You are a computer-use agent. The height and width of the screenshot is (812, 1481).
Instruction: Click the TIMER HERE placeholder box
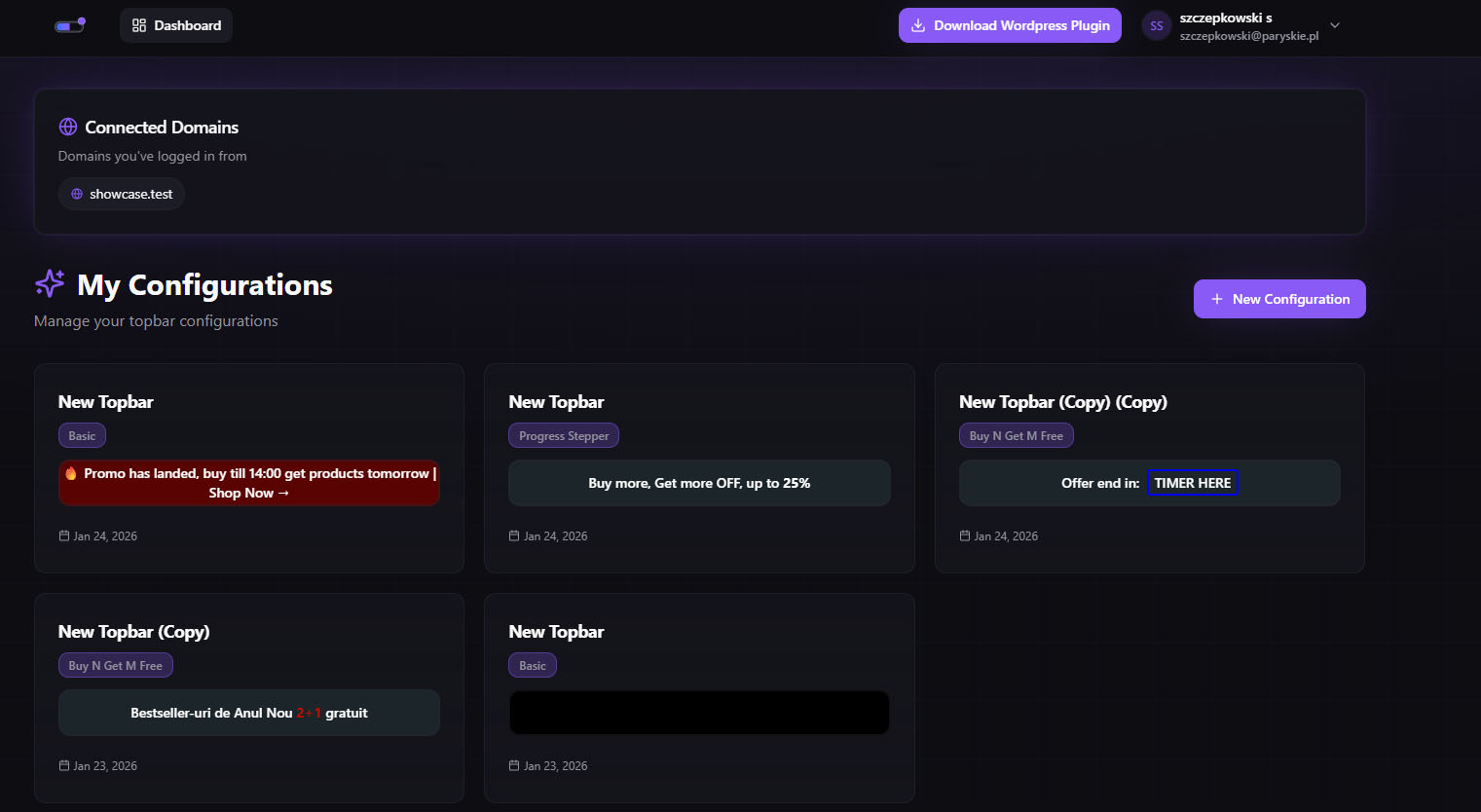[x=1192, y=483]
